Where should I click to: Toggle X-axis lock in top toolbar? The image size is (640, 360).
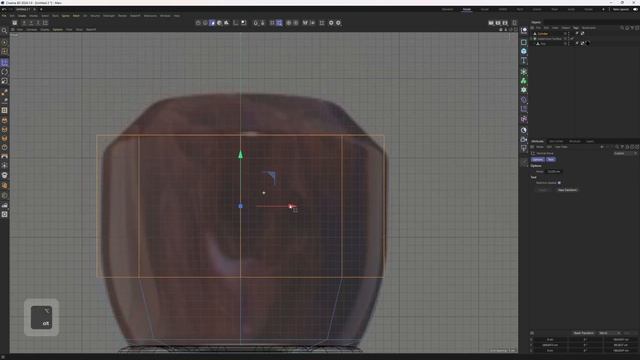tap(24, 23)
